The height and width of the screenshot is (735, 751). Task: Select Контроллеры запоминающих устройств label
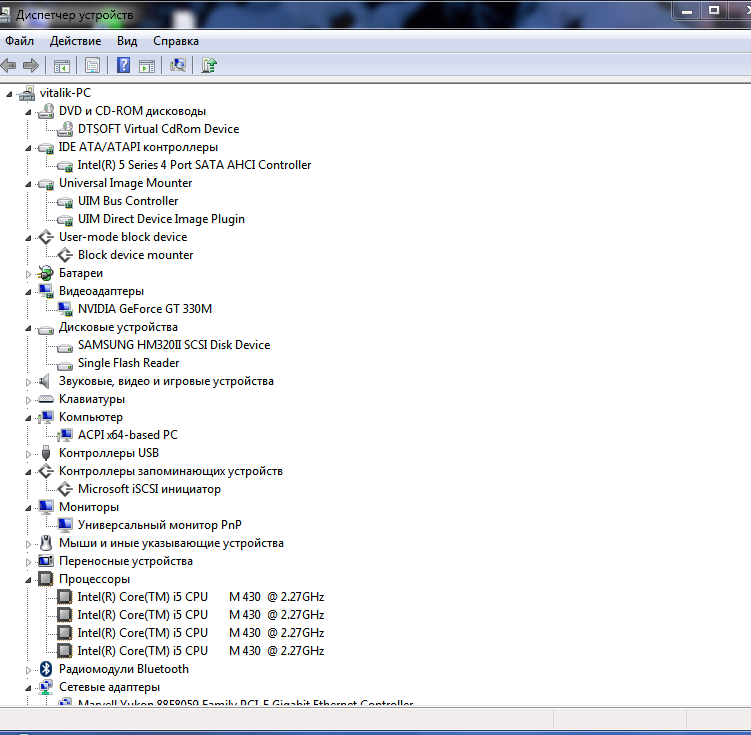point(171,471)
